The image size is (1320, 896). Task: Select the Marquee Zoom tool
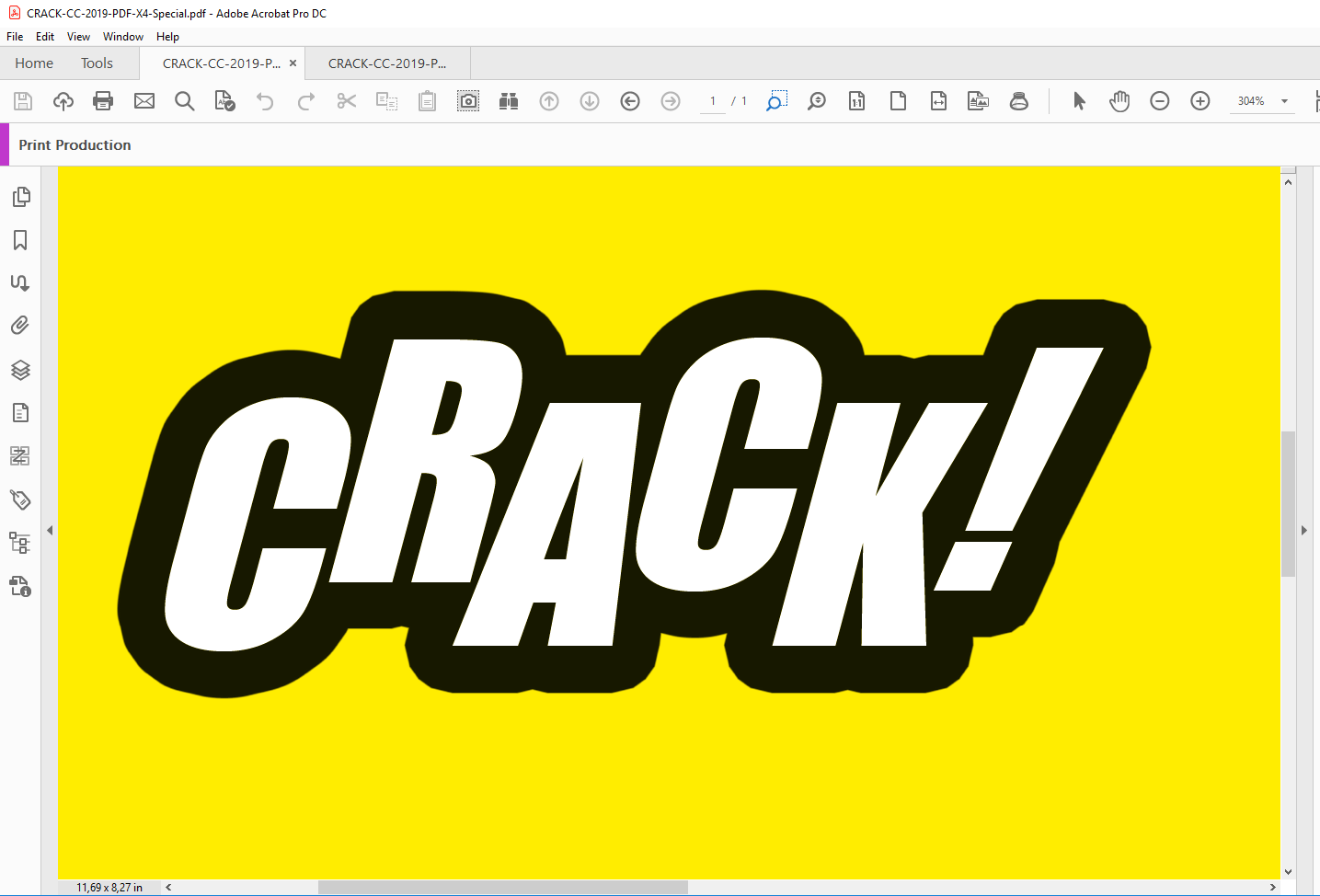[x=776, y=101]
